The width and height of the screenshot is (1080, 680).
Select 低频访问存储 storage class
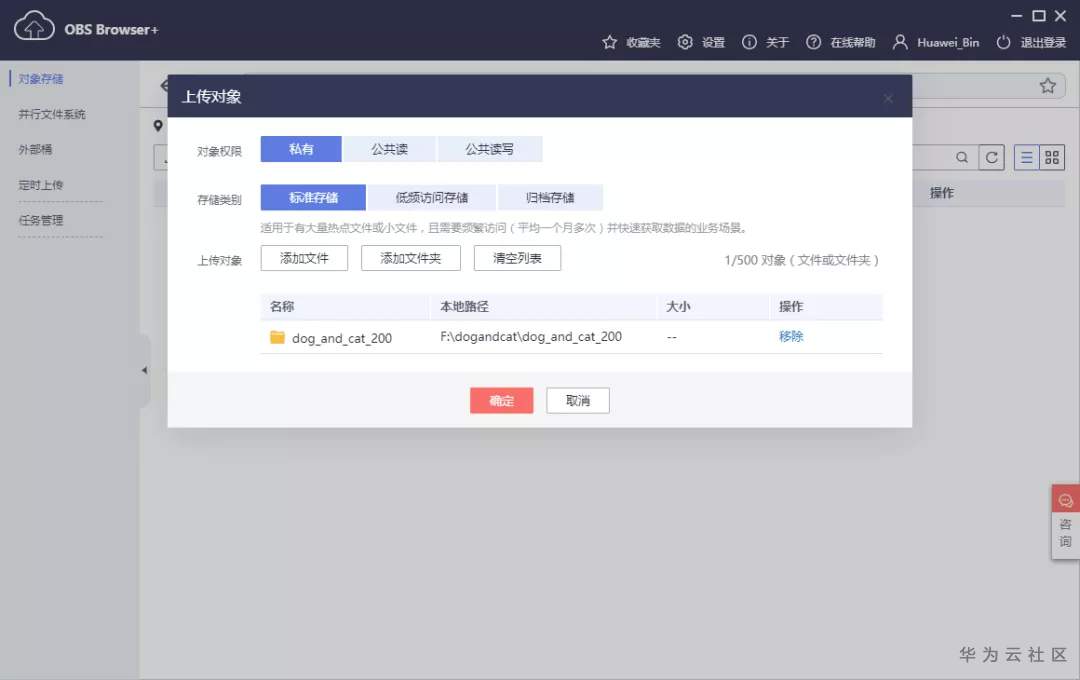(x=431, y=198)
